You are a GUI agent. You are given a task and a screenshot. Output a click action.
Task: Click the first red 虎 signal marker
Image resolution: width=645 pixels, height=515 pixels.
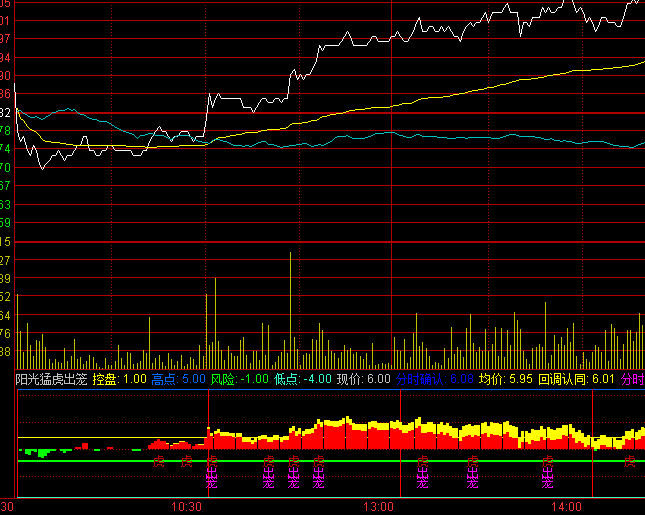point(158,461)
